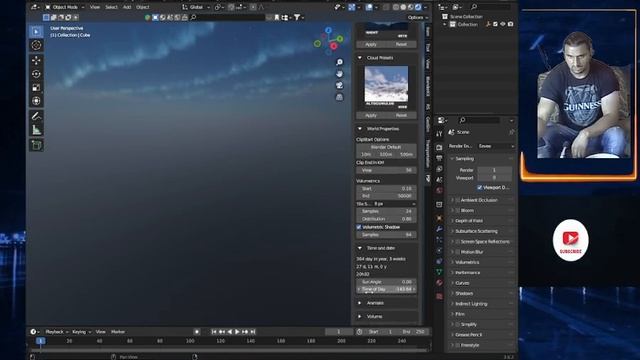Viewport: 640px width, 360px height.
Task: Open the timeline Playback menu
Action: (x=57, y=332)
